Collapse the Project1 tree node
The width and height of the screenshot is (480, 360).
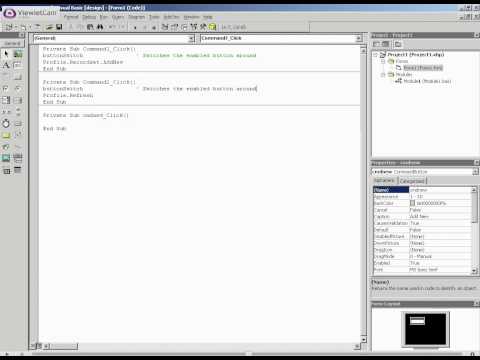click(x=376, y=55)
